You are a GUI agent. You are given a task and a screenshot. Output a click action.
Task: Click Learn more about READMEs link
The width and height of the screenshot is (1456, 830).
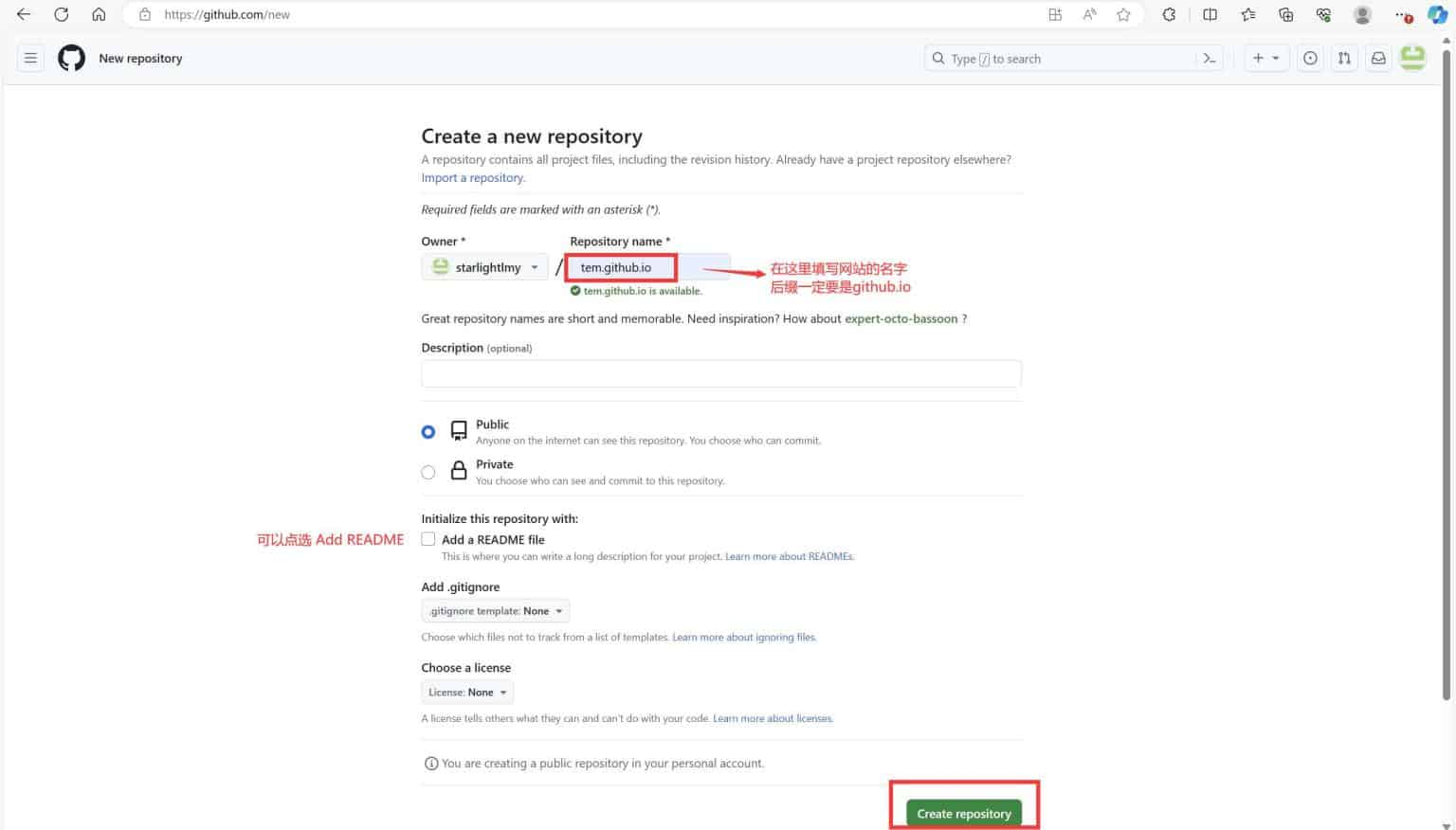point(790,556)
